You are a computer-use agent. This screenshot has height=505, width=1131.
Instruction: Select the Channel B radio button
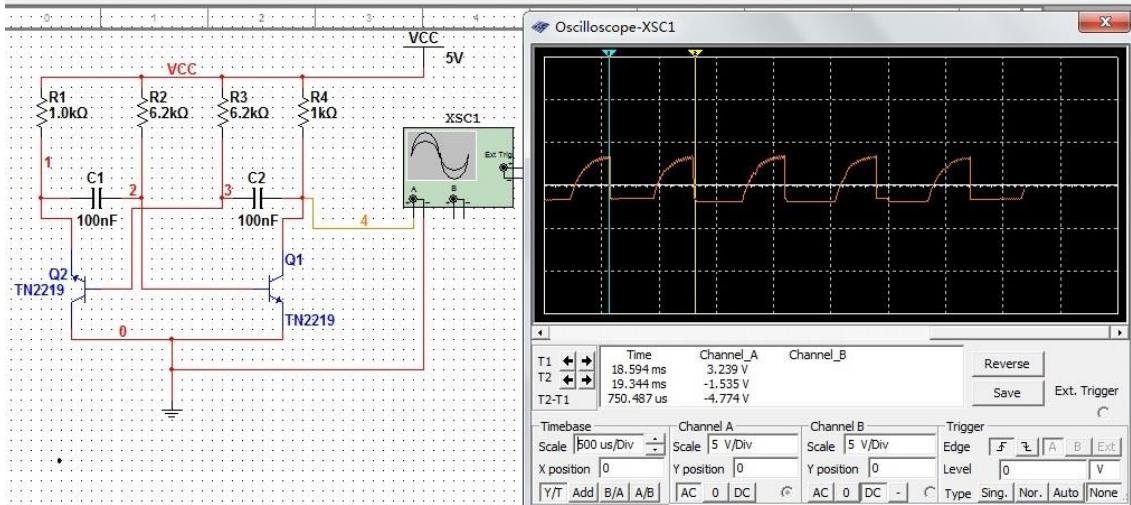coord(930,492)
